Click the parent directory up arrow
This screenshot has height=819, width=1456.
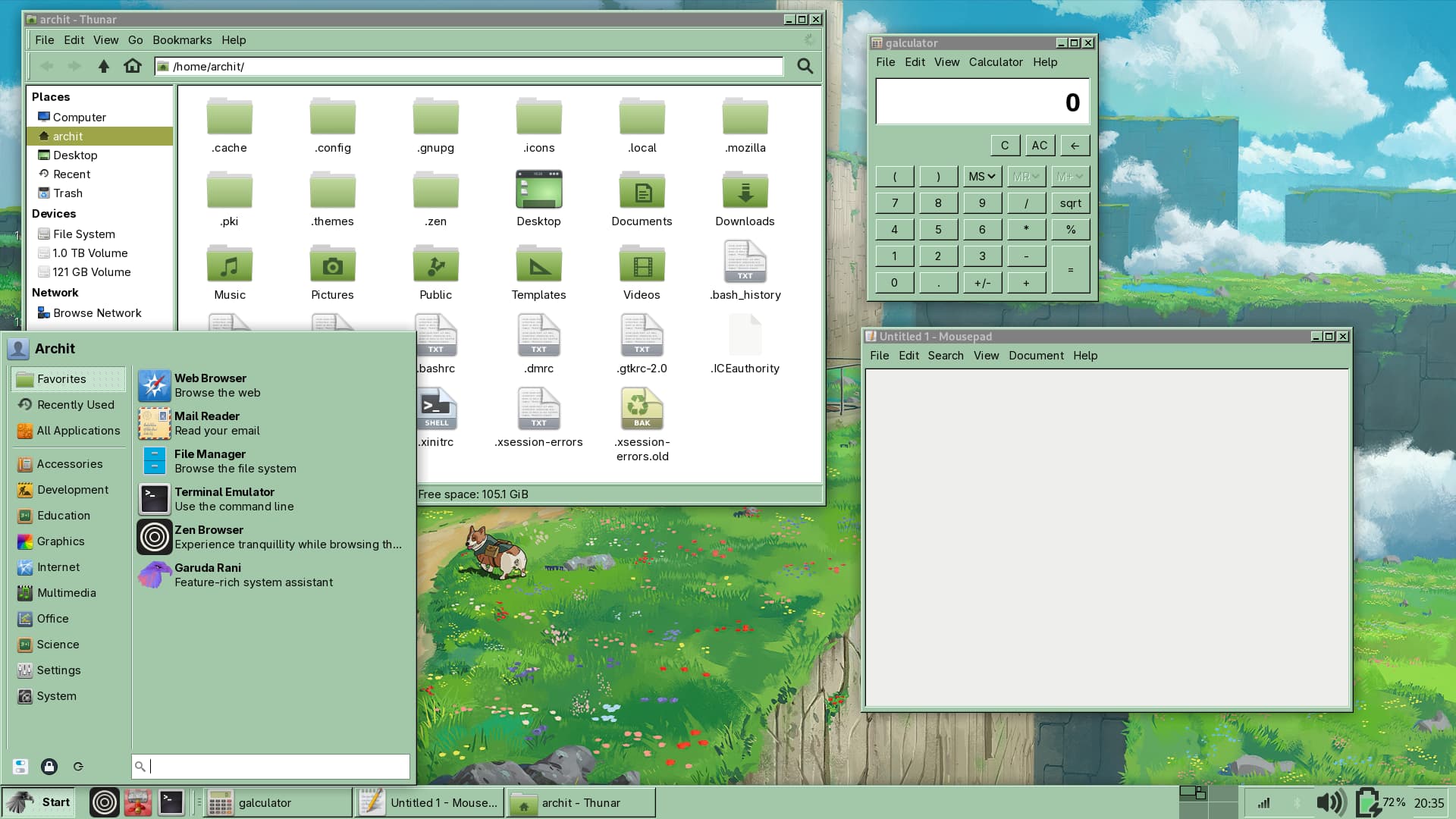pos(104,66)
